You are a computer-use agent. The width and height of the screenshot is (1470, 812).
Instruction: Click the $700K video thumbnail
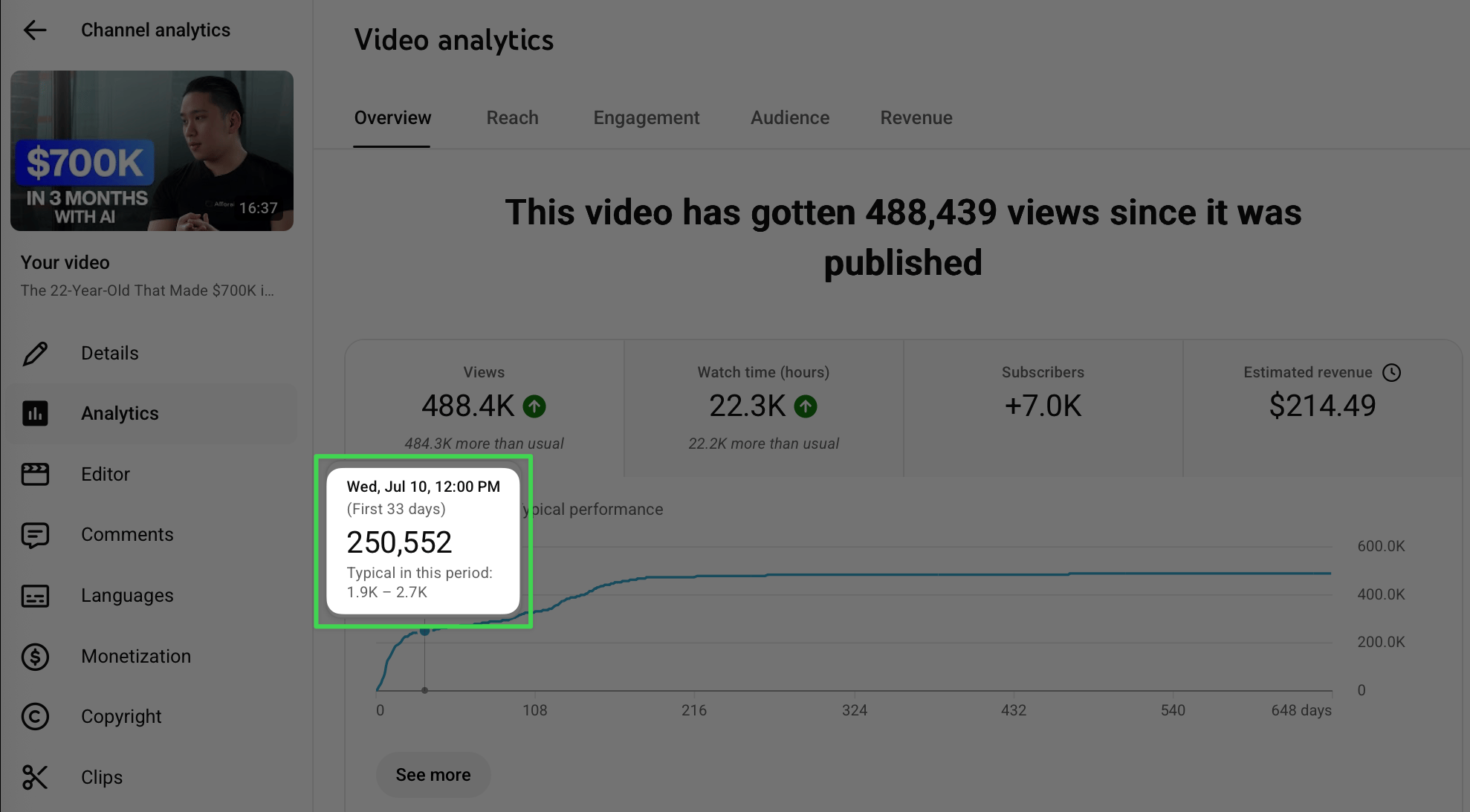152,151
